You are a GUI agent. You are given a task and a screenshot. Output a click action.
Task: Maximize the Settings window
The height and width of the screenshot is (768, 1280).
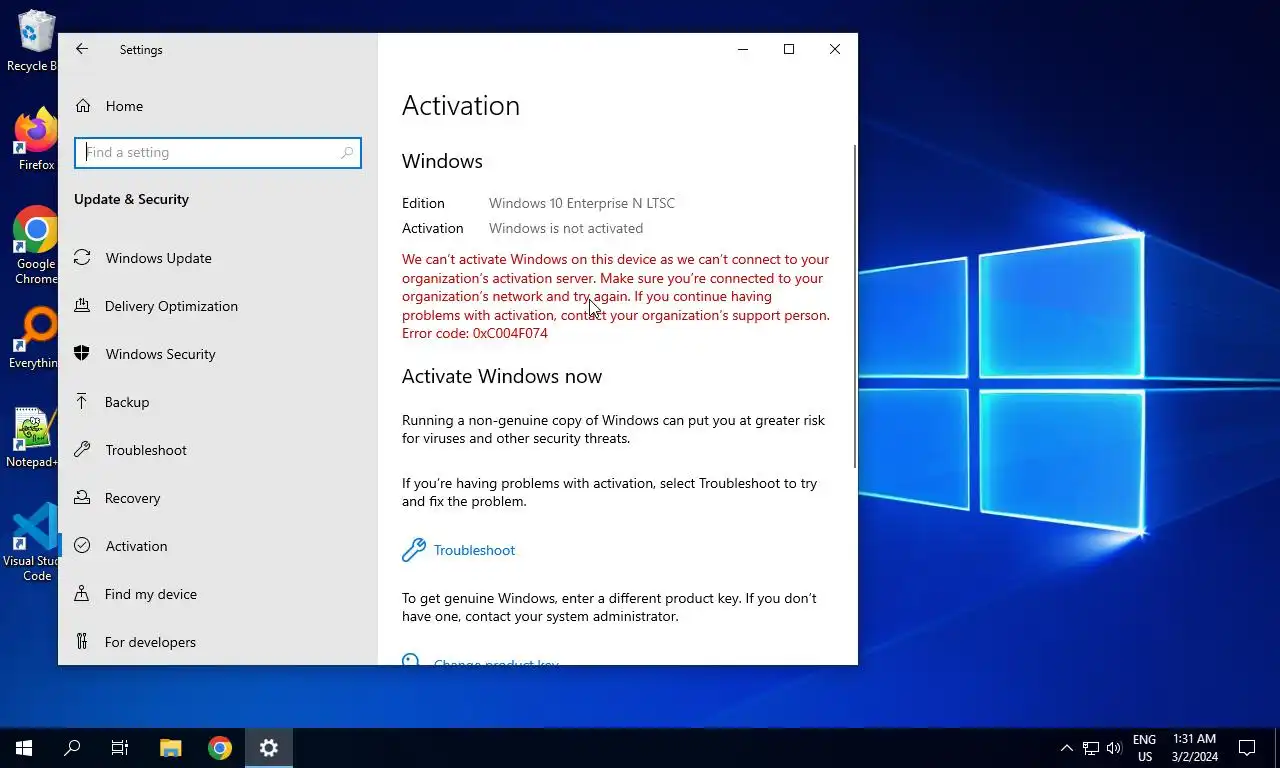[x=789, y=49]
